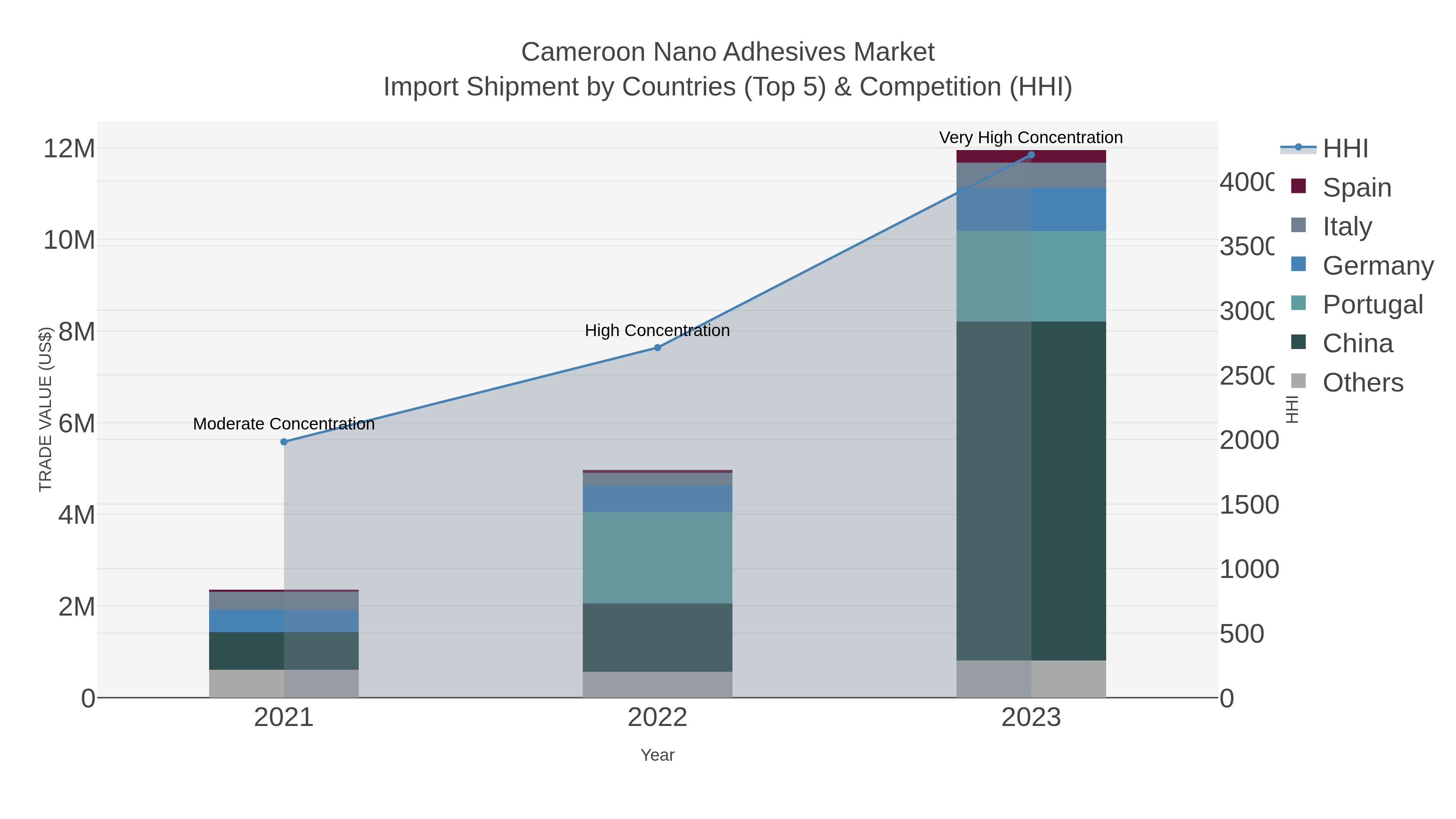Click the China segment of the 2021 bar
Image resolution: width=1456 pixels, height=819 pixels.
(284, 651)
